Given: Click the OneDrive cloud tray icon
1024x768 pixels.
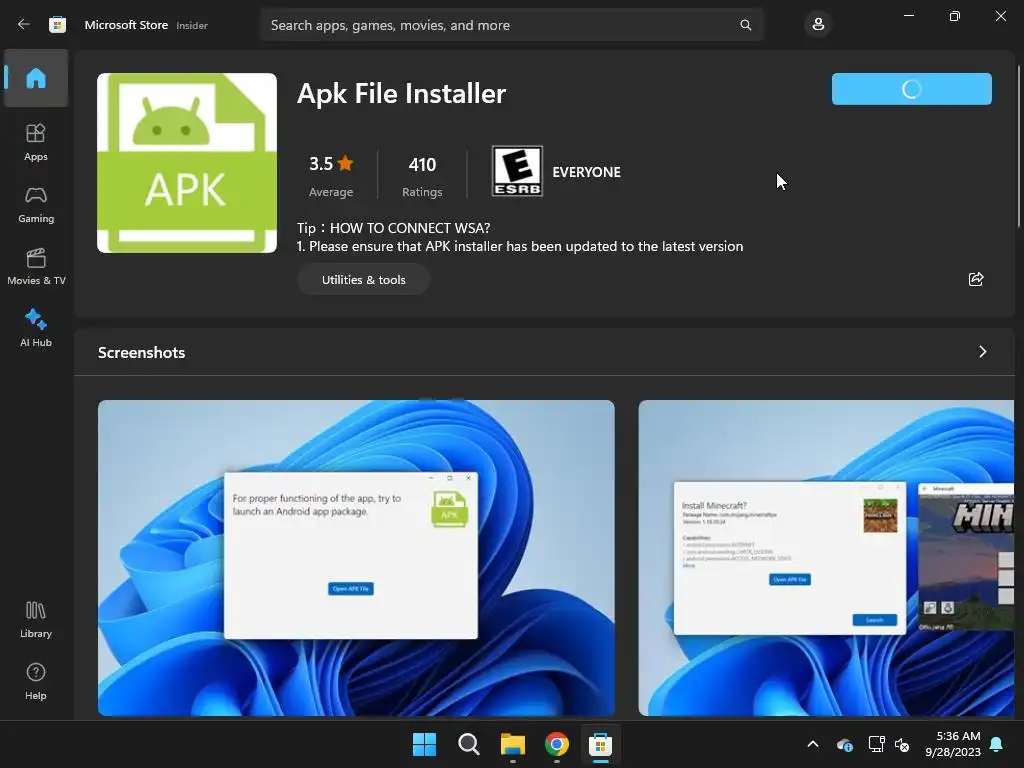Looking at the screenshot, I should click(x=845, y=744).
